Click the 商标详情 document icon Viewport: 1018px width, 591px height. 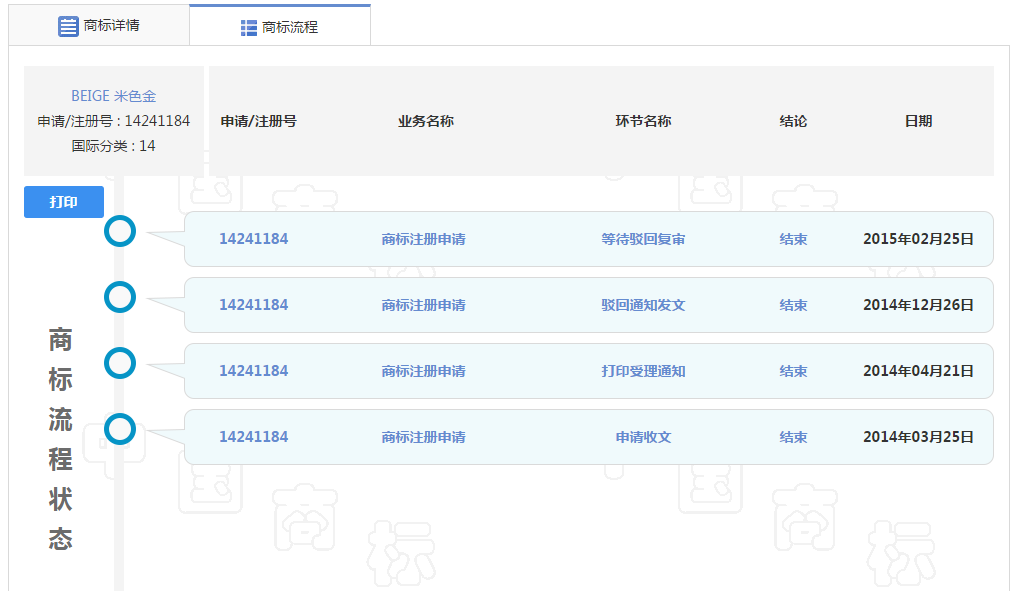coord(68,26)
